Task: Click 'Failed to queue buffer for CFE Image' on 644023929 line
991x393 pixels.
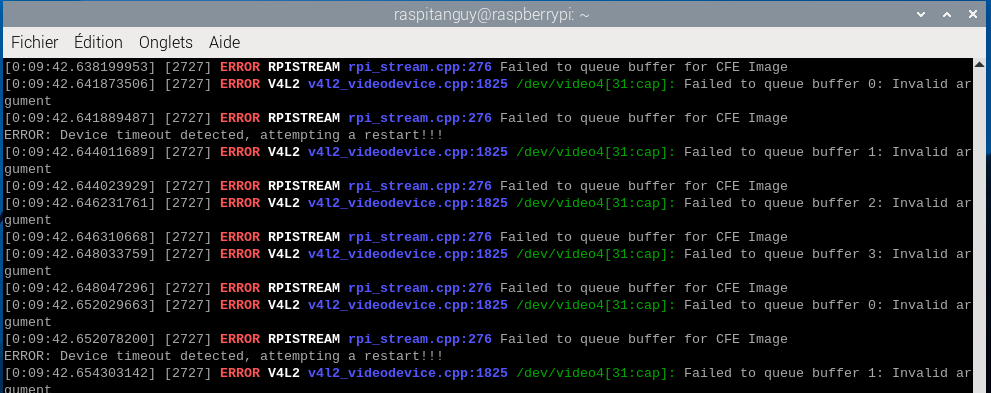Action: 644,186
